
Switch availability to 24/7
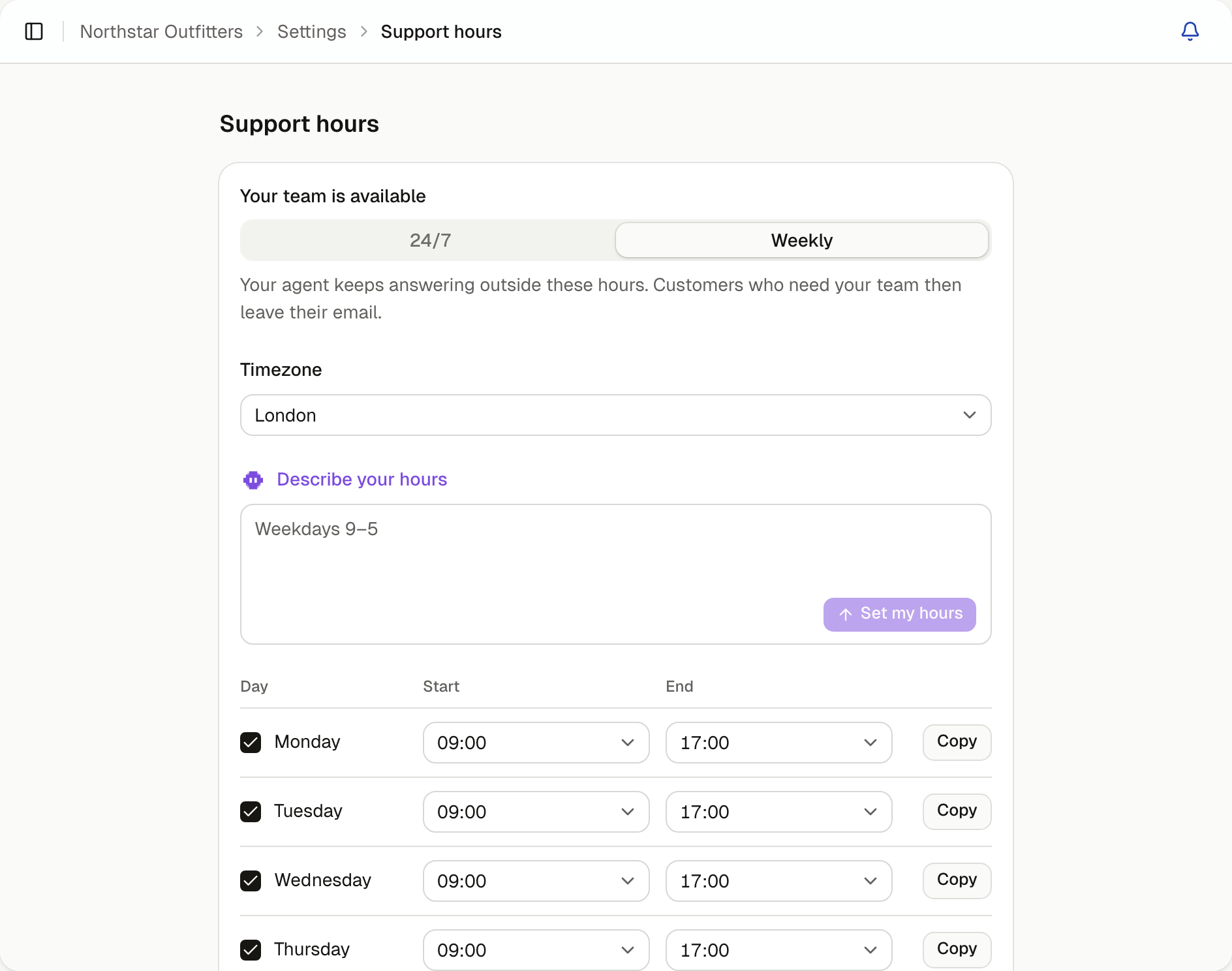click(x=429, y=240)
